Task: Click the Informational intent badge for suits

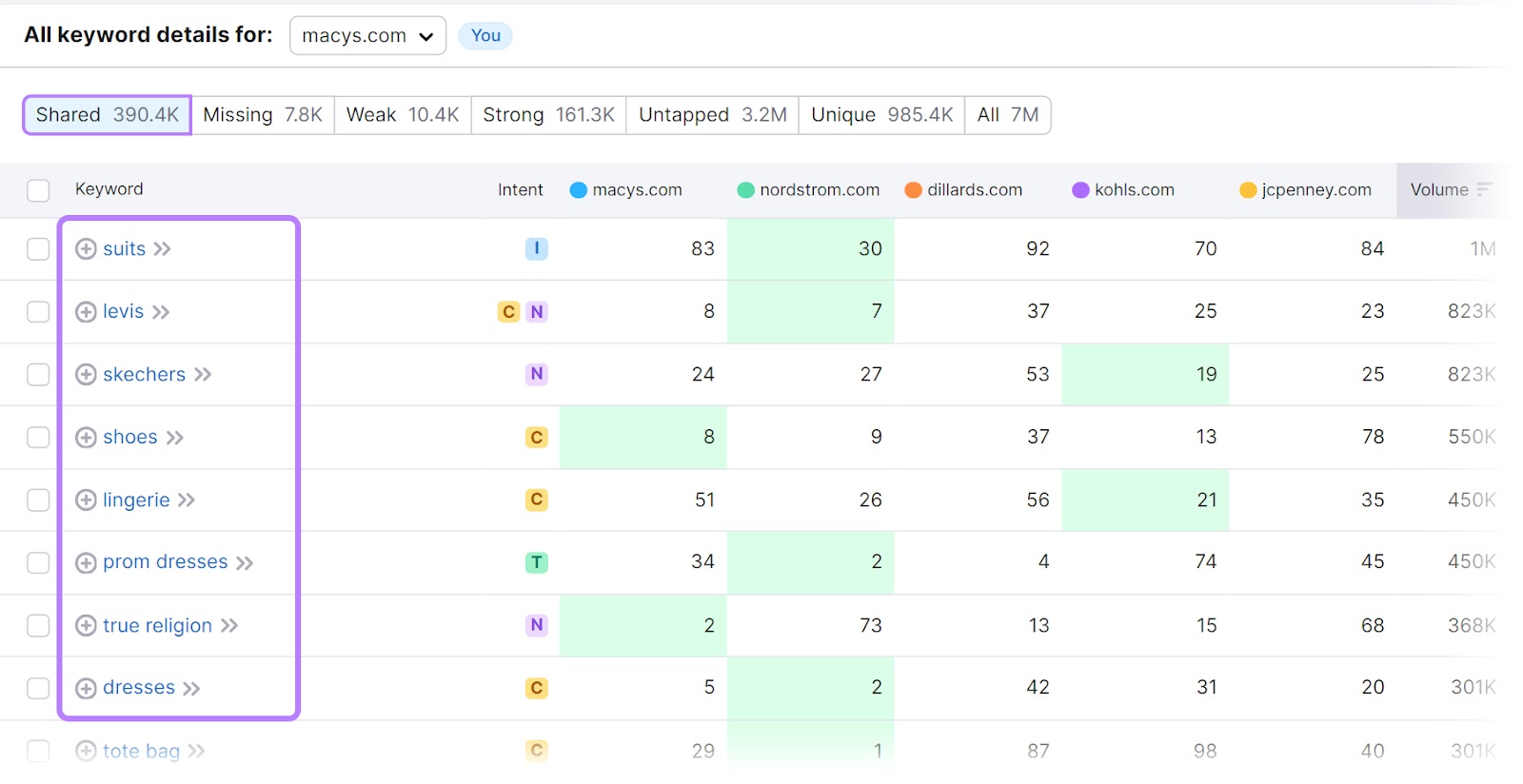Action: [537, 249]
